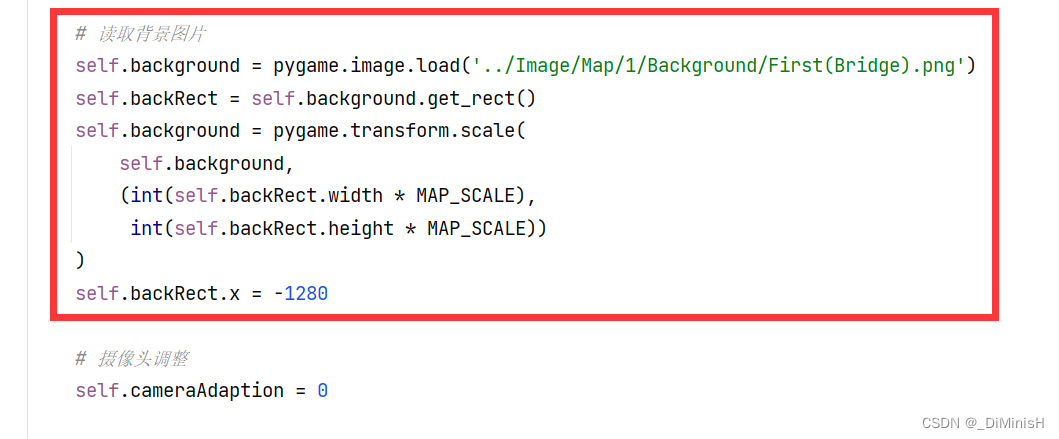1059x439 pixels.
Task: Click the lone closing parenthesis line
Action: (80, 261)
